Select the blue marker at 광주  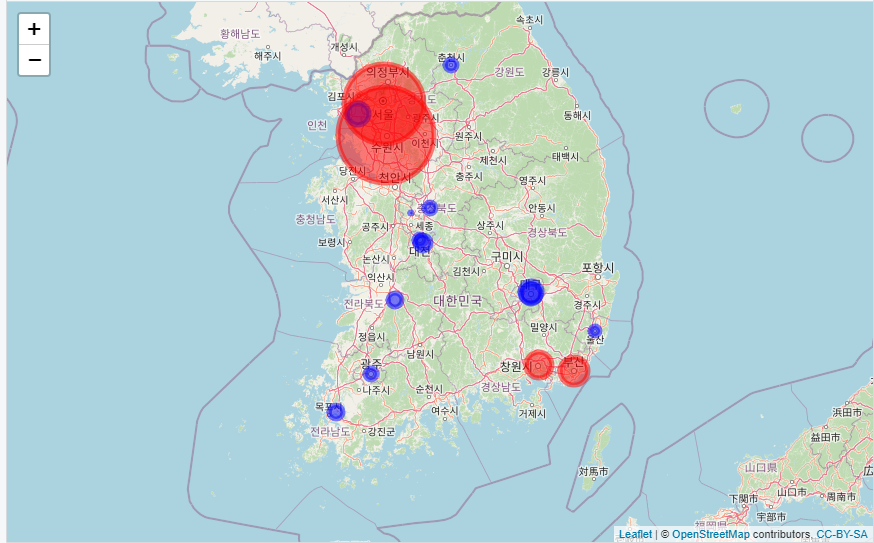click(x=371, y=374)
